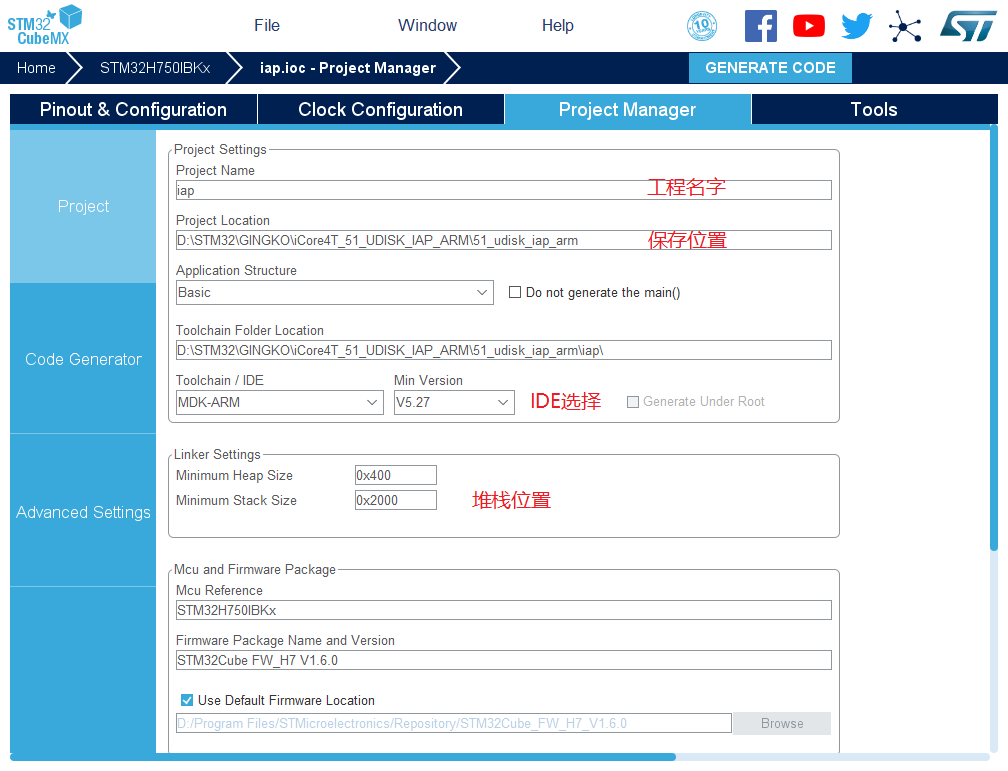Click the ST community network icon
The width and height of the screenshot is (1008, 771).
click(x=905, y=26)
